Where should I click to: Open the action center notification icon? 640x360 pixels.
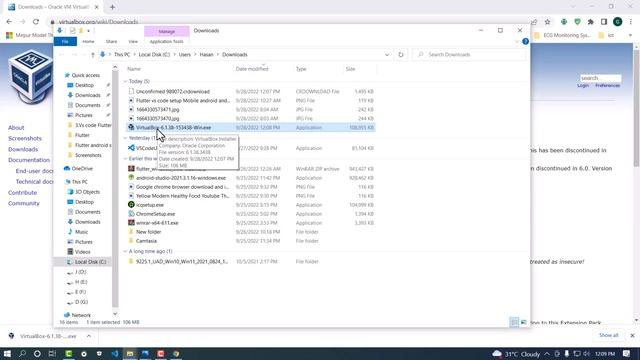pyautogui.click(x=627, y=353)
